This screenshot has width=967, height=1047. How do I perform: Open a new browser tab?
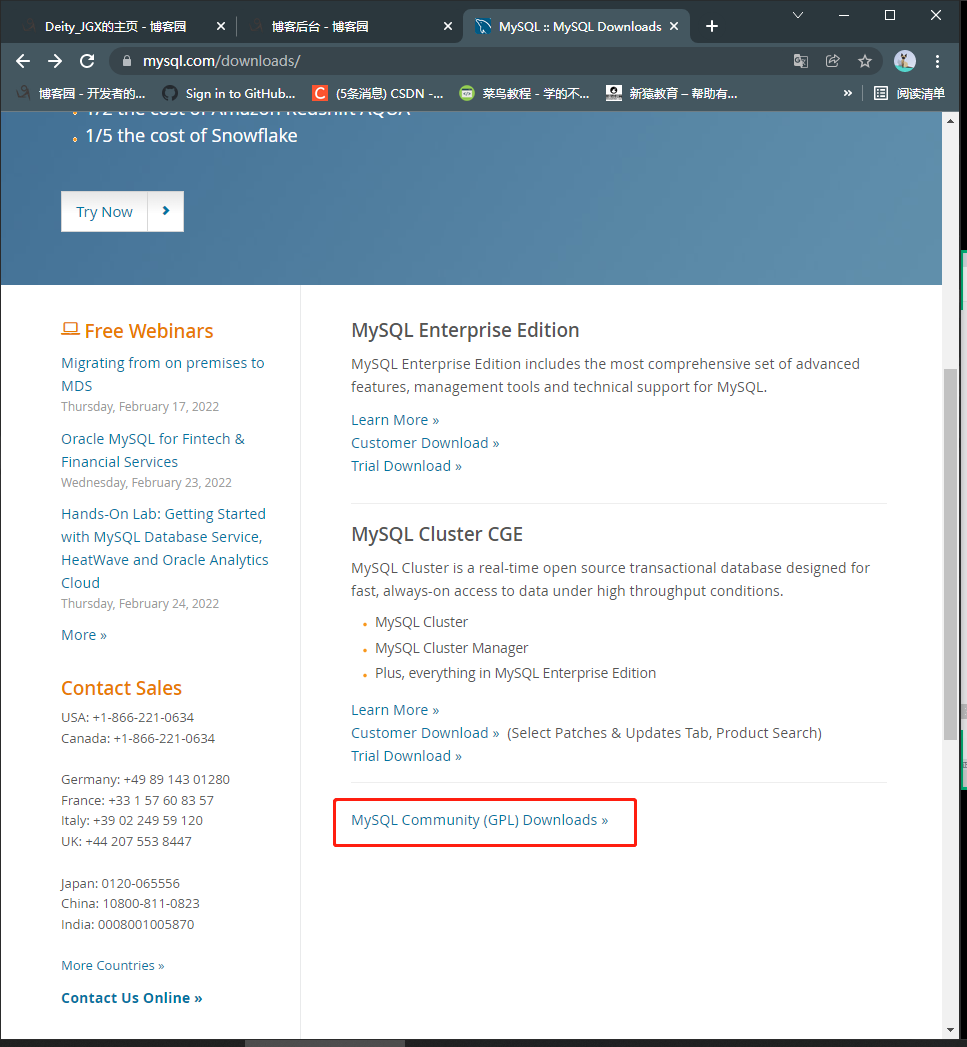point(712,26)
